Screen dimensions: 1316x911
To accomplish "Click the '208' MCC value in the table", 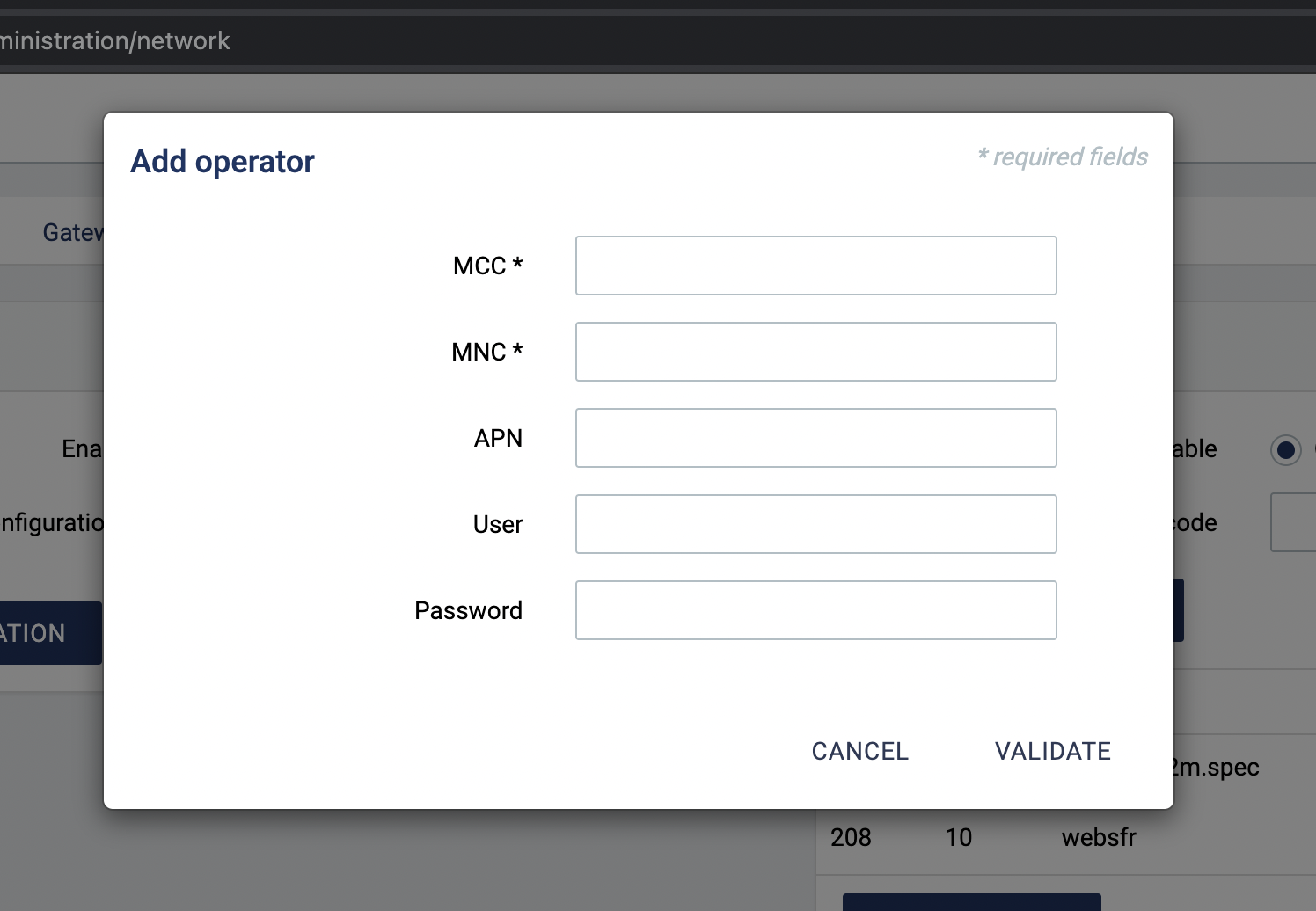I will tap(851, 837).
